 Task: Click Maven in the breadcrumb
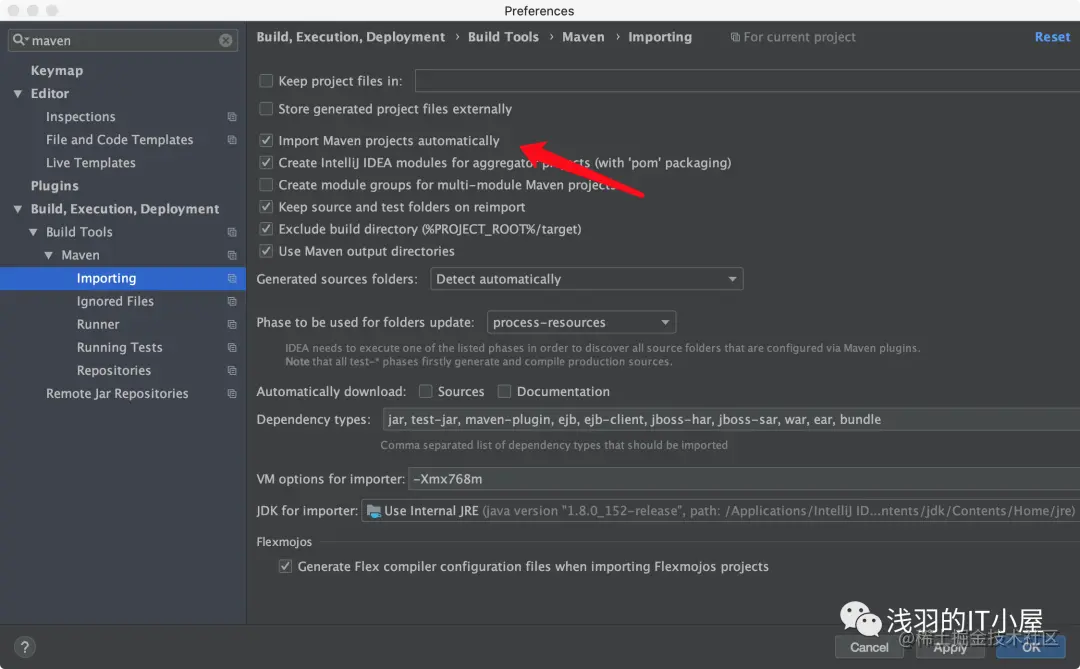(x=583, y=37)
